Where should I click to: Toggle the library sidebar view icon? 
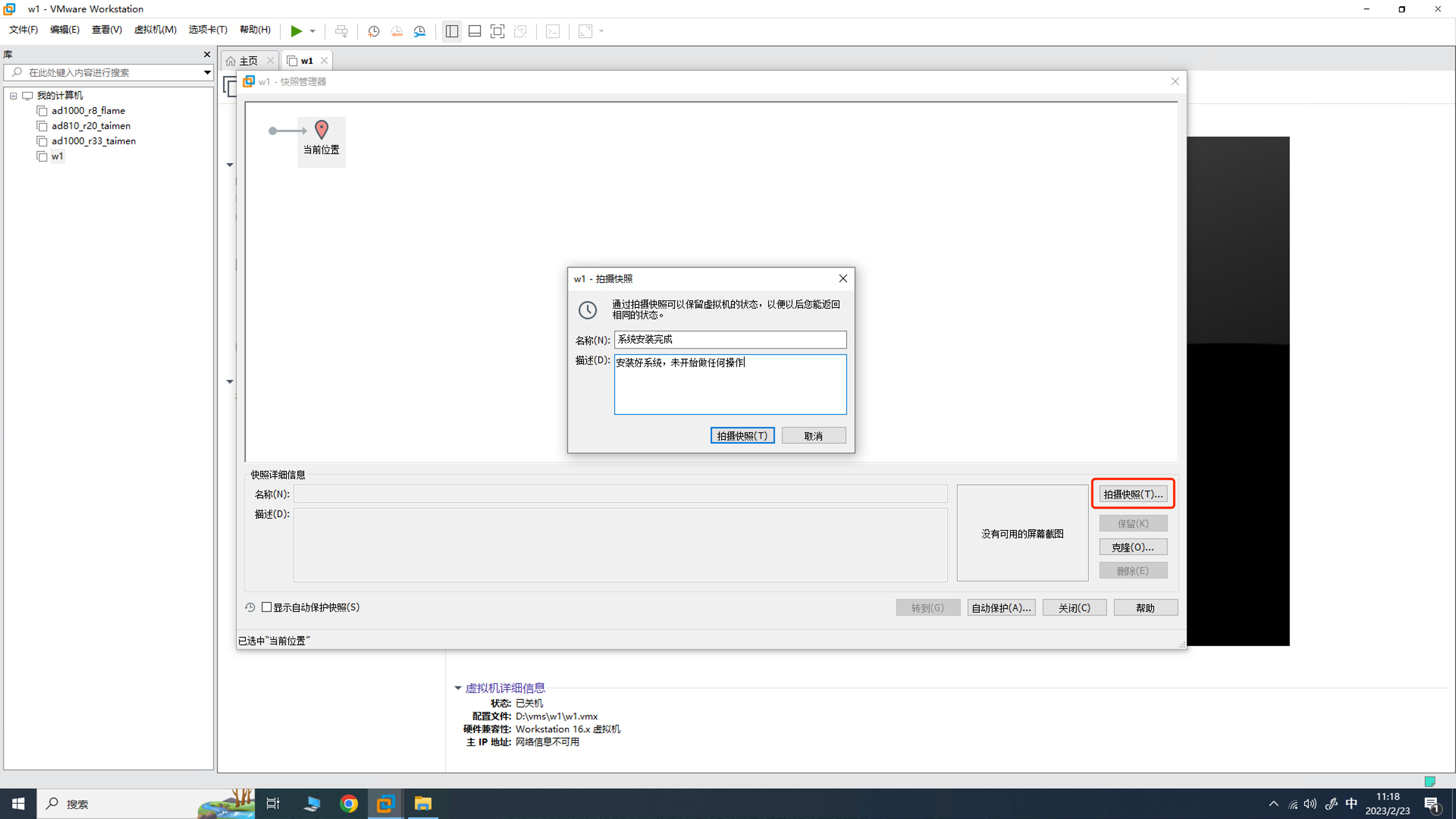coord(452,31)
